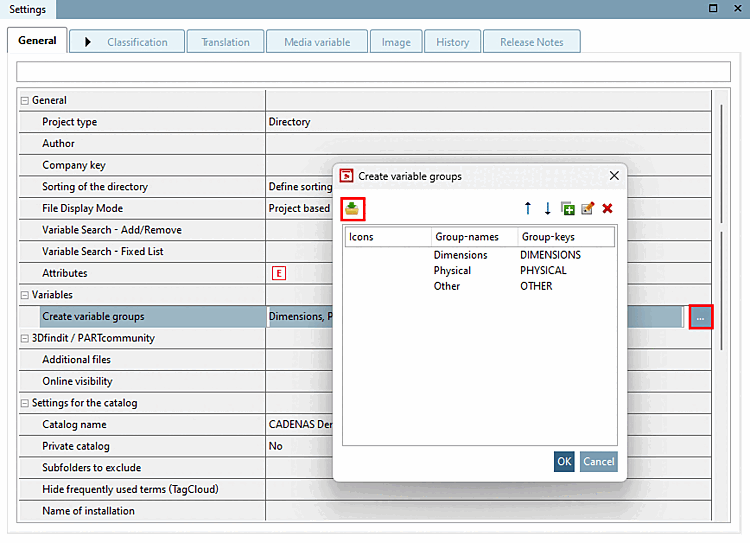The image size is (750, 543).
Task: Select the Company key row
Action: (365, 165)
